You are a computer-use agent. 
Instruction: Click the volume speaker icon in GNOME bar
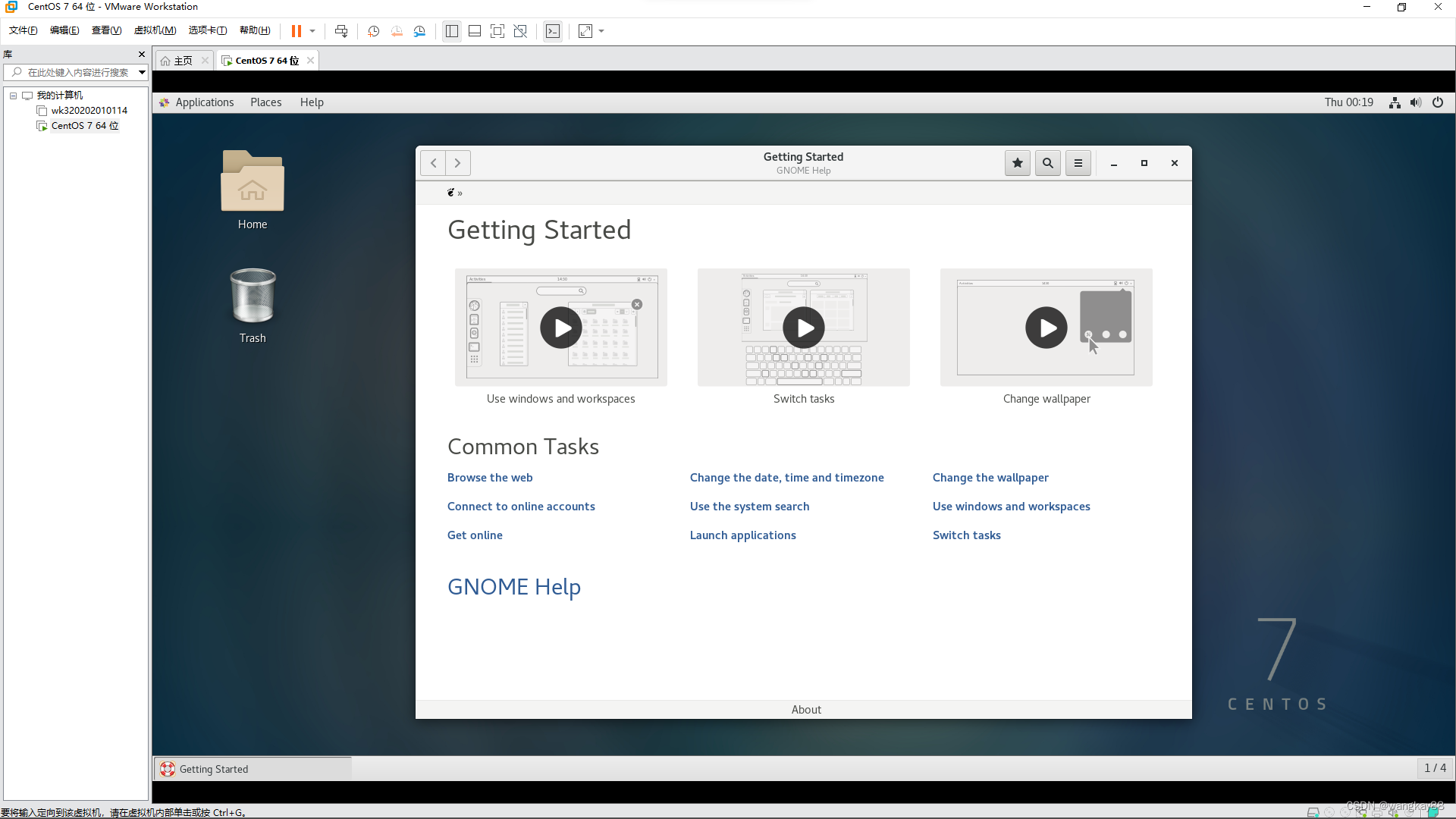click(1416, 102)
